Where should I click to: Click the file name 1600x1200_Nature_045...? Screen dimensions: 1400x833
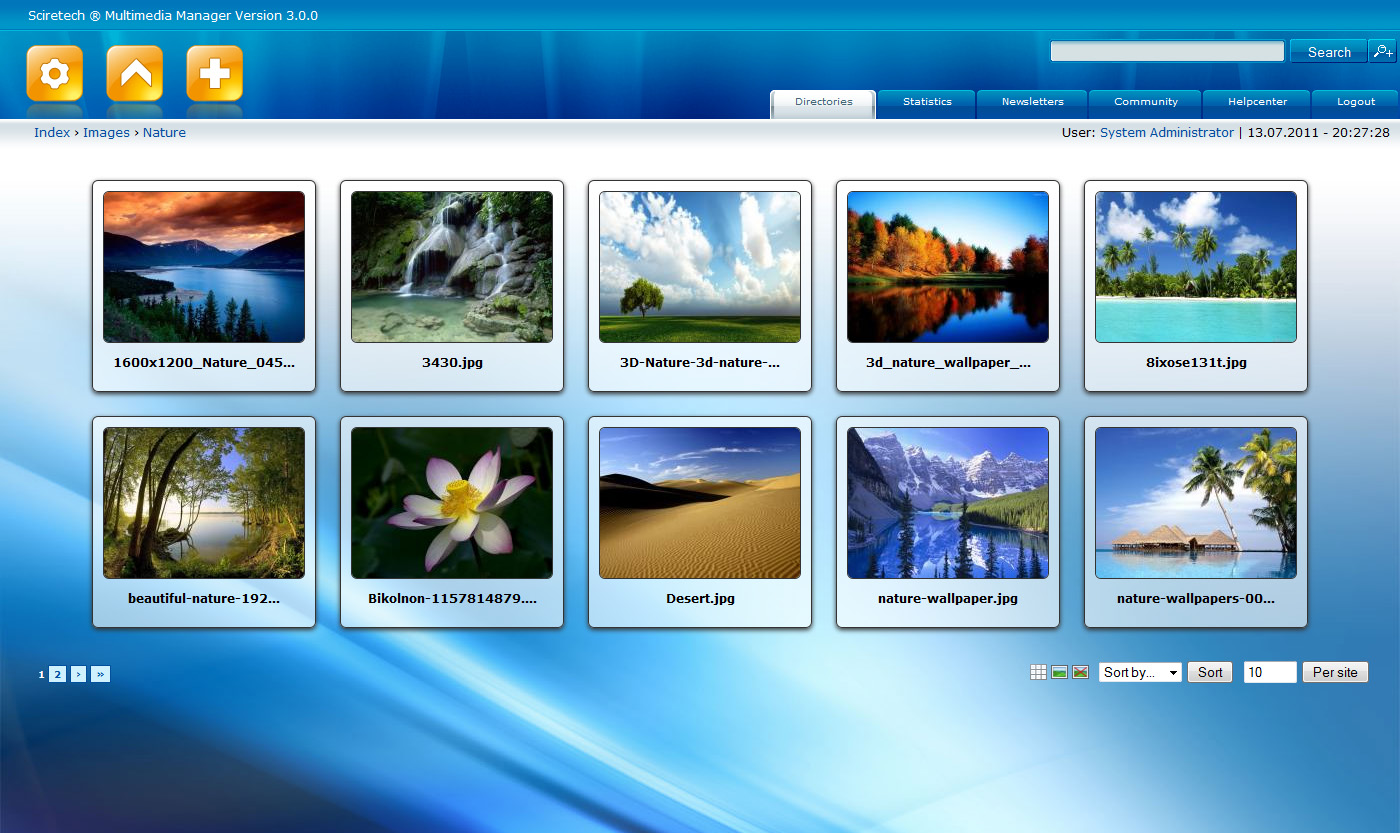(204, 363)
